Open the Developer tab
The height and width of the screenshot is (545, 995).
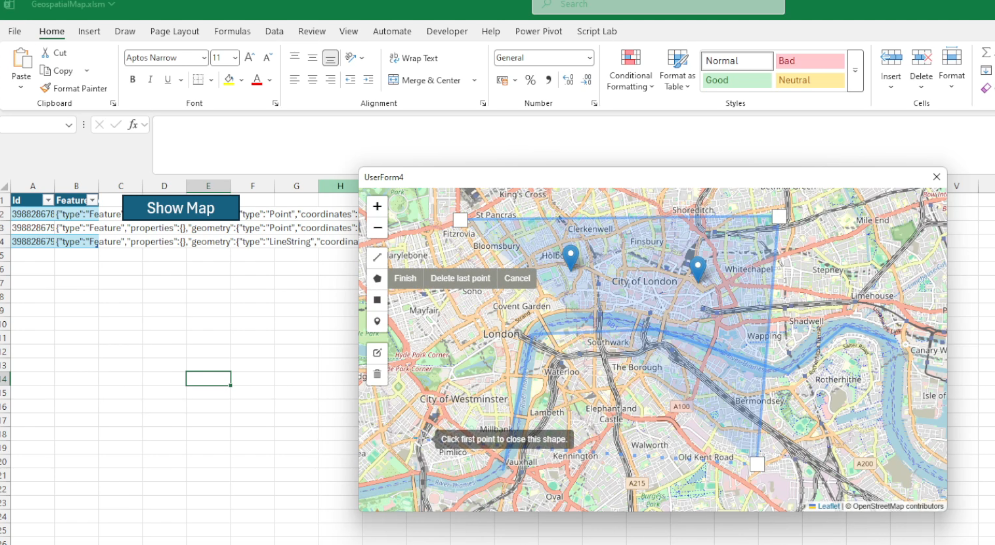point(447,31)
